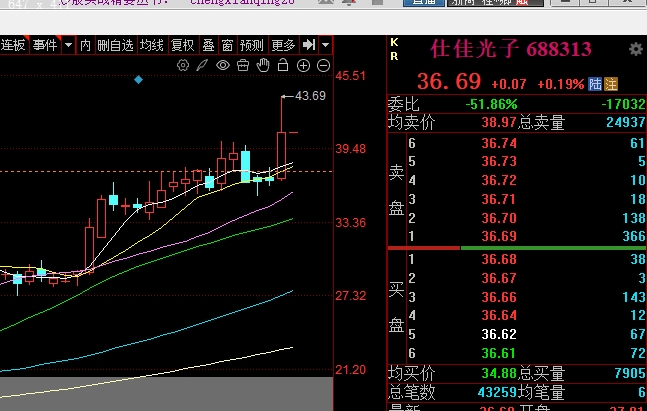Click buy level 2 price 36.67

(499, 278)
